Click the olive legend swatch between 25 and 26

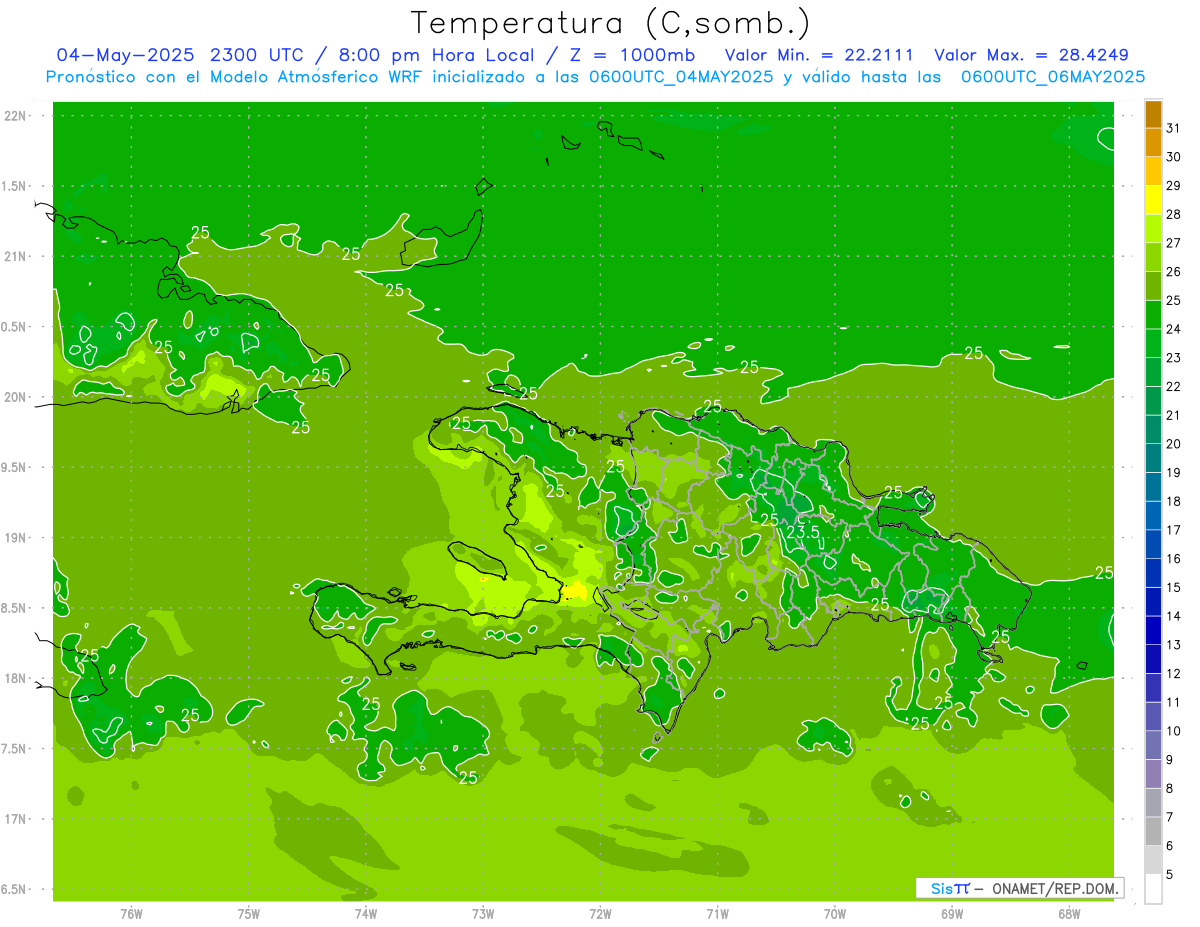click(x=1153, y=286)
